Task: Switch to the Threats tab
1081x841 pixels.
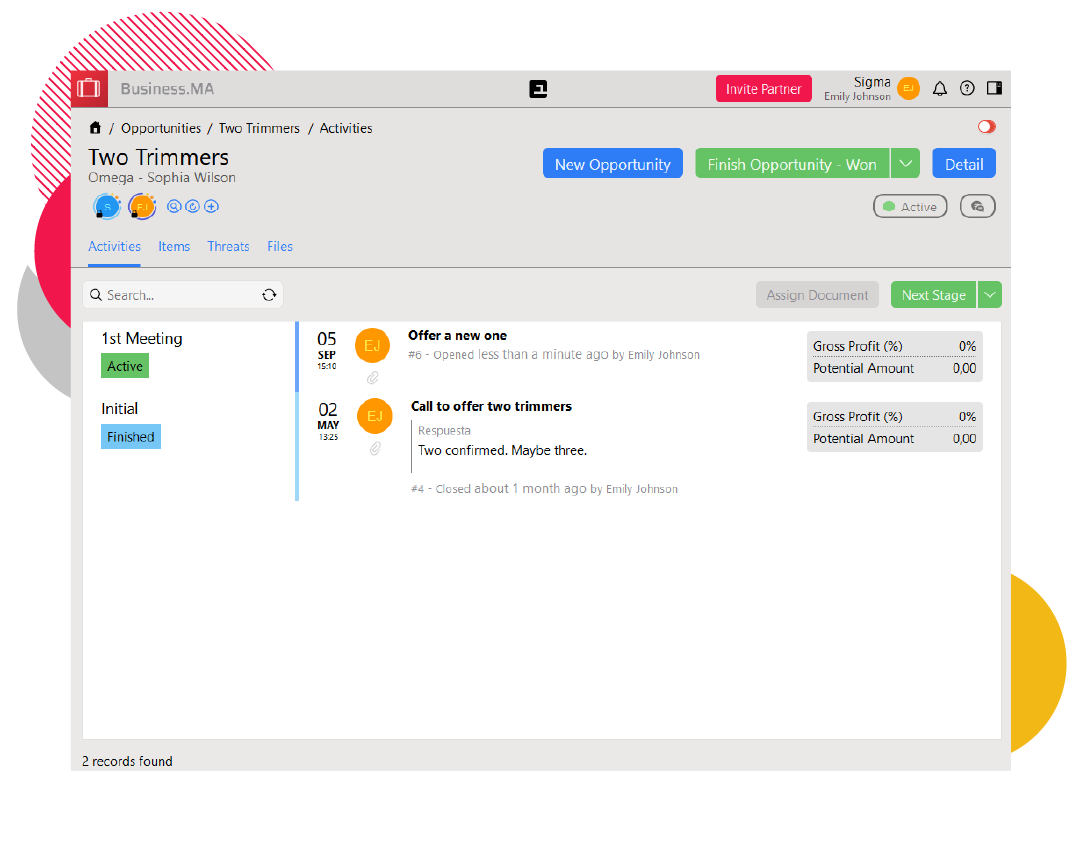Action: coord(228,246)
